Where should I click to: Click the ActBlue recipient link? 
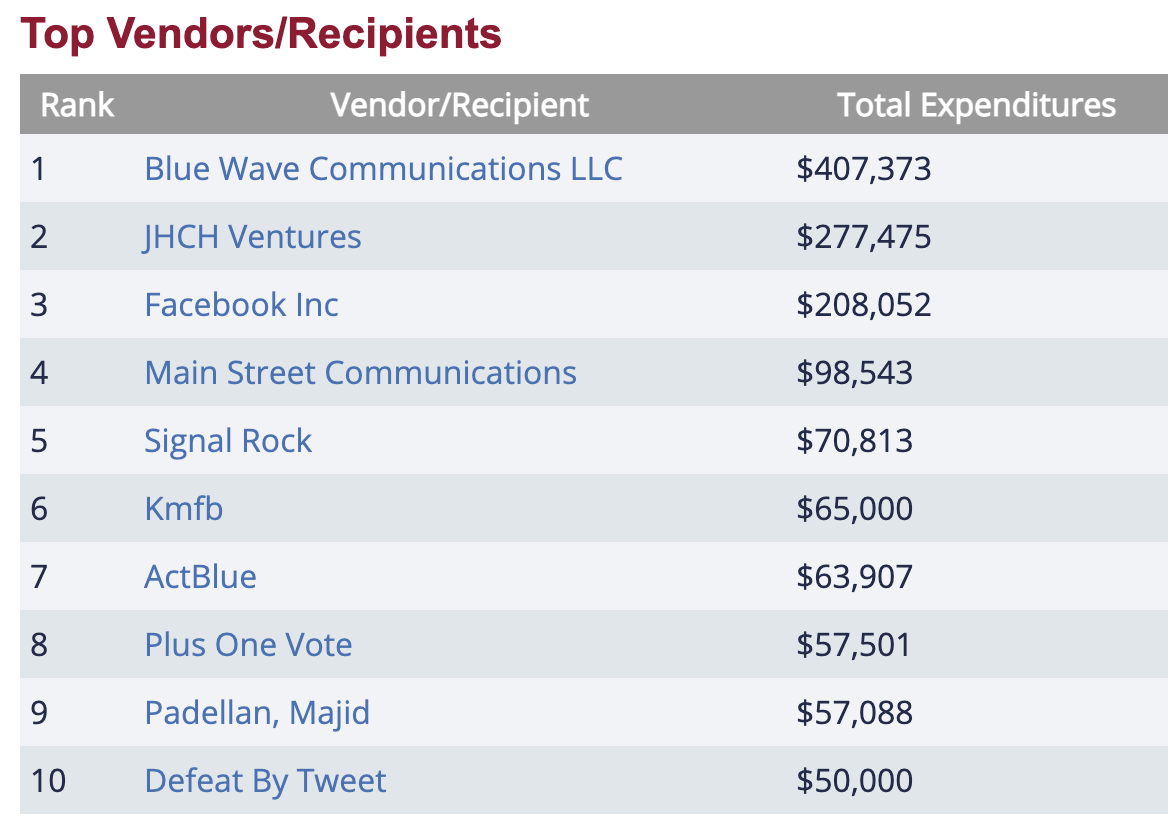[x=200, y=576]
